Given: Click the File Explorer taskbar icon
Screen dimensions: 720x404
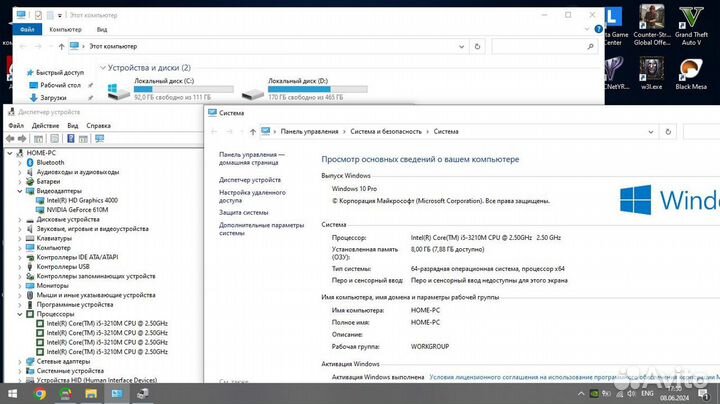Looking at the screenshot, I should tap(91, 394).
